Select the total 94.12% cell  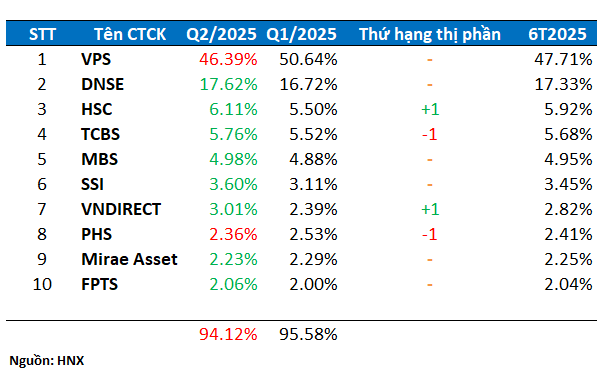tap(228, 334)
